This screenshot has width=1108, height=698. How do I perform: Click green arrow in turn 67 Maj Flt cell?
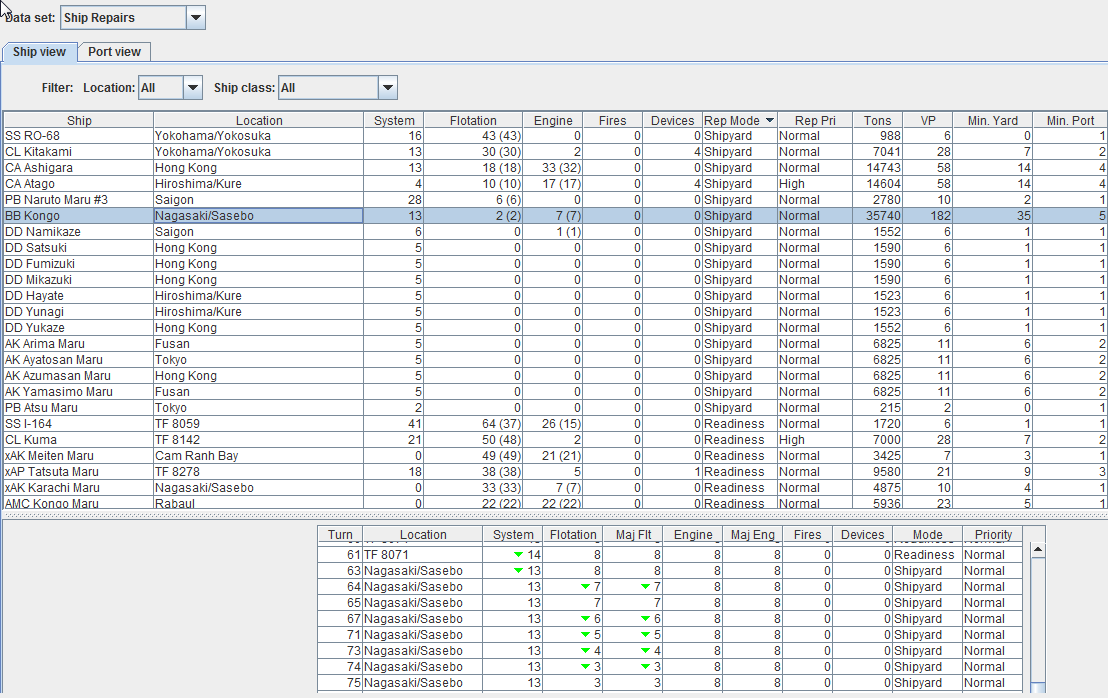pyautogui.click(x=645, y=619)
